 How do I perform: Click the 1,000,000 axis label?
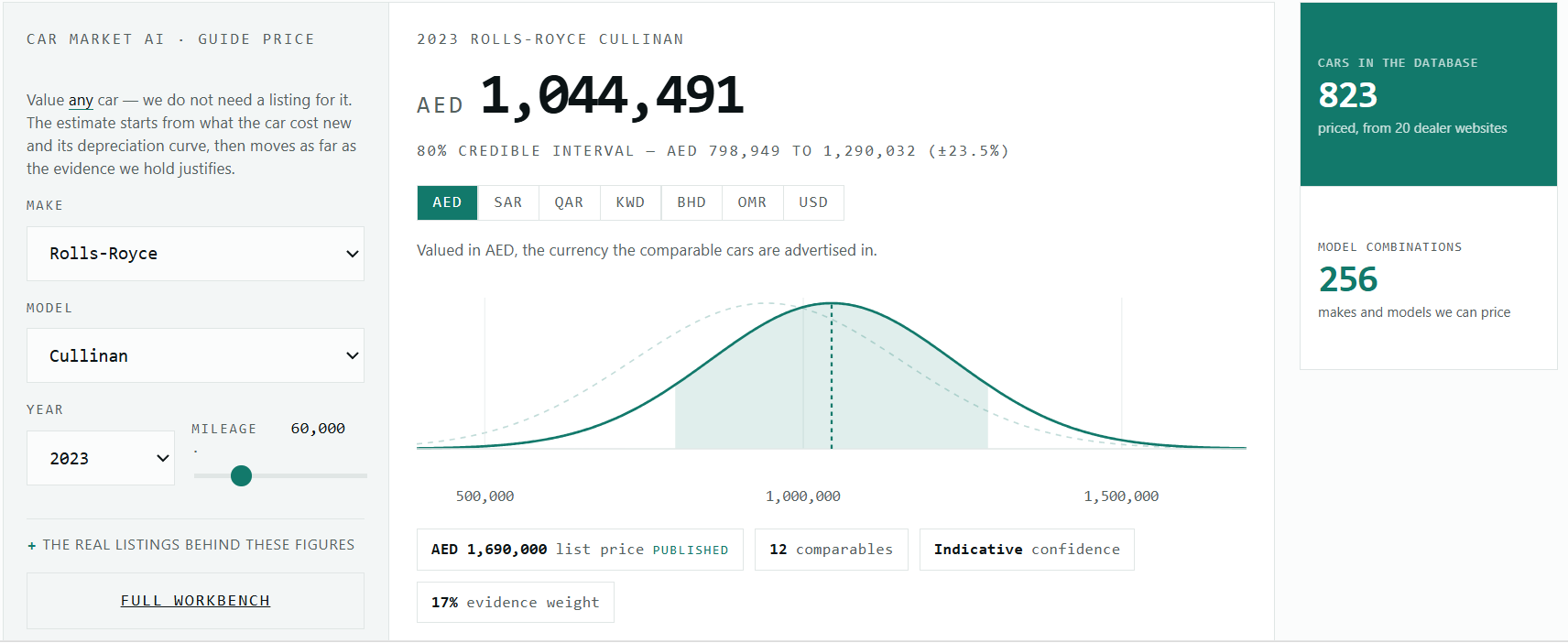(x=803, y=496)
